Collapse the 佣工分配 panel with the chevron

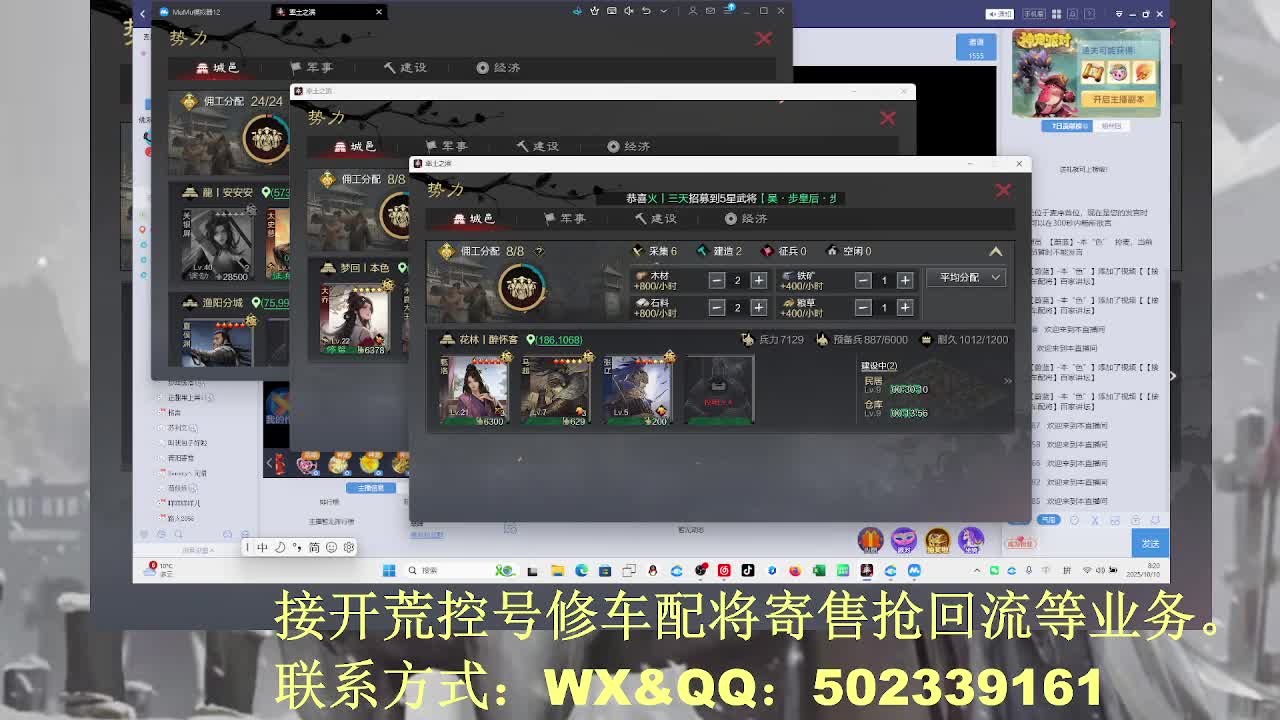point(995,250)
